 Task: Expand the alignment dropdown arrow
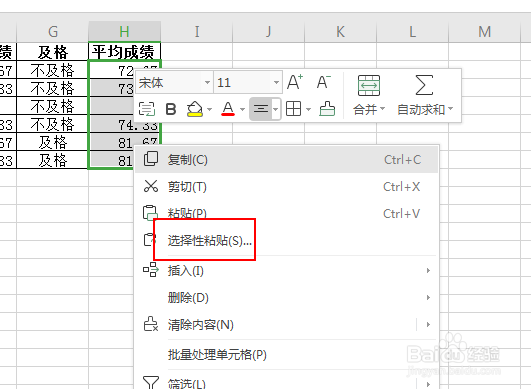tap(276, 109)
